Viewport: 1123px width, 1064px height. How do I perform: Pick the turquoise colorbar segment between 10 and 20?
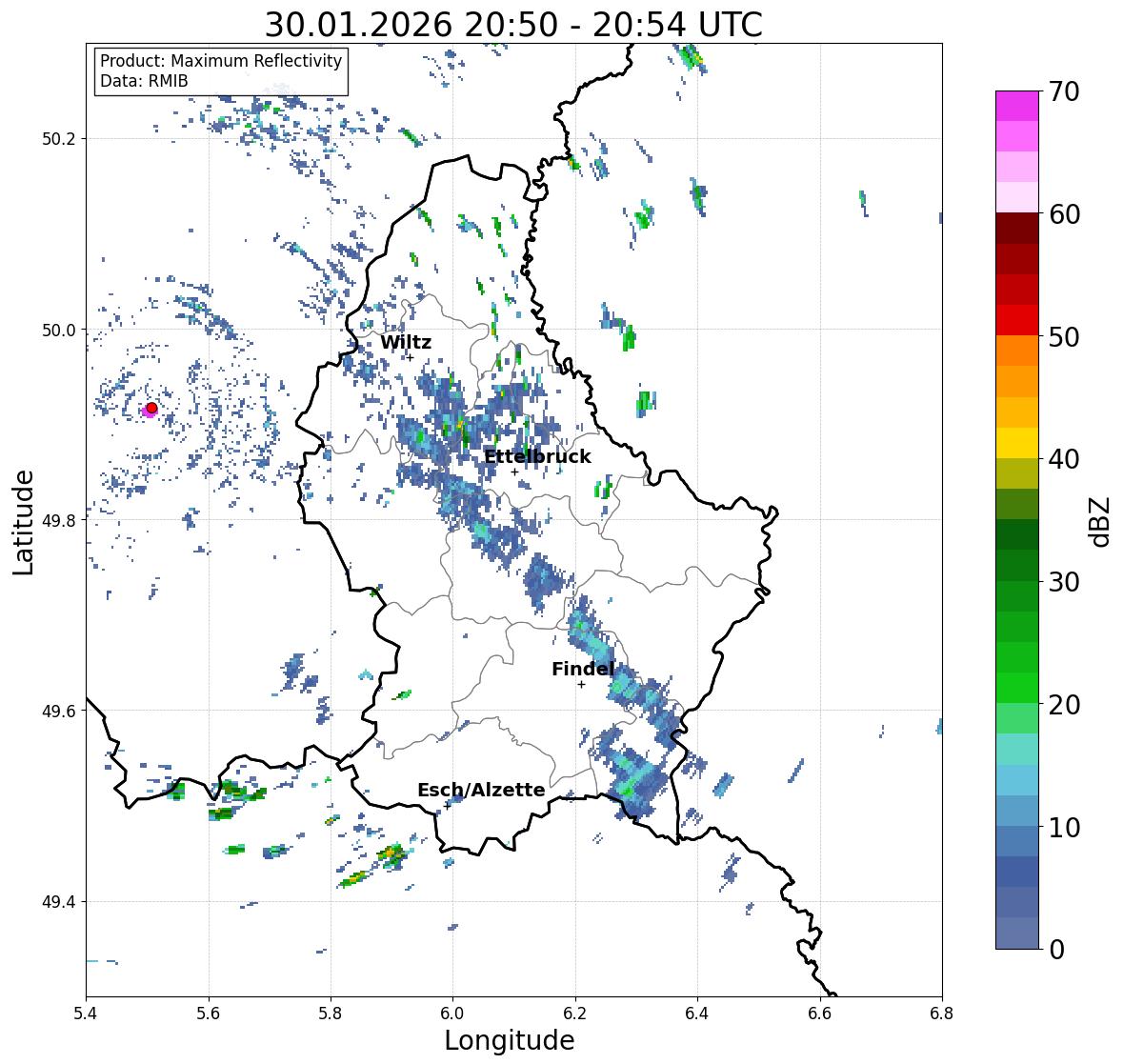pyautogui.click(x=1017, y=749)
